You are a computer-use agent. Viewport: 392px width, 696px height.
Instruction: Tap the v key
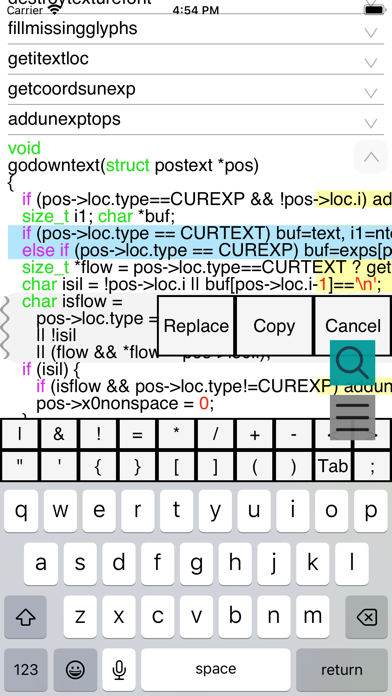196,617
